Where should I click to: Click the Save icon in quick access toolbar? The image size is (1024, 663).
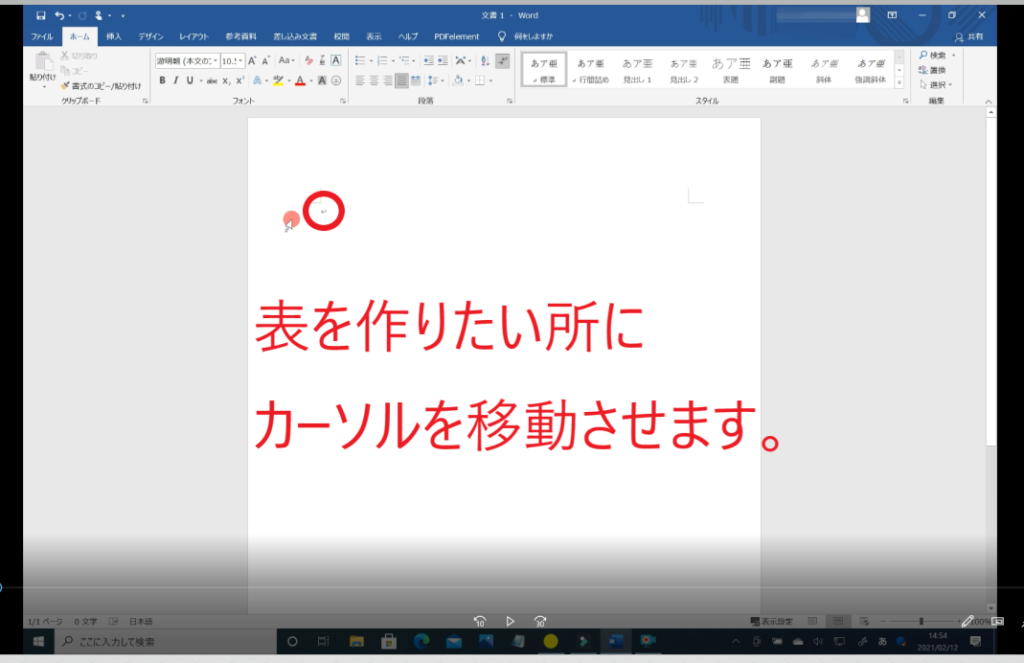[41, 16]
